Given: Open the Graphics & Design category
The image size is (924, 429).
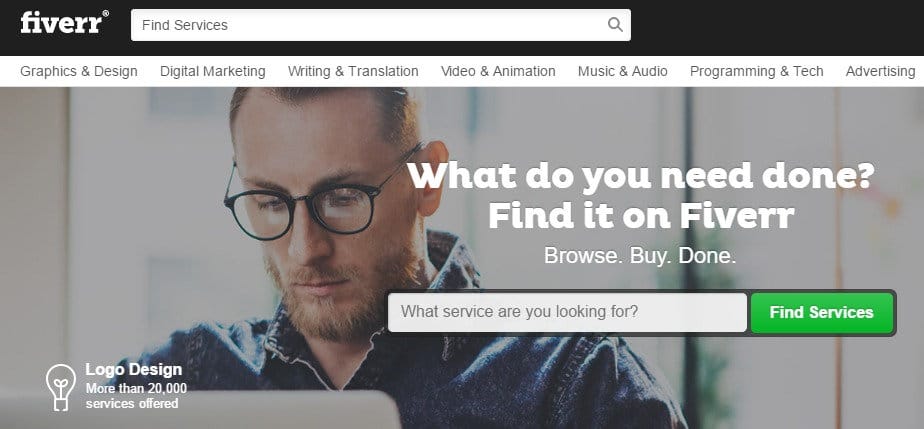Looking at the screenshot, I should coord(79,71).
